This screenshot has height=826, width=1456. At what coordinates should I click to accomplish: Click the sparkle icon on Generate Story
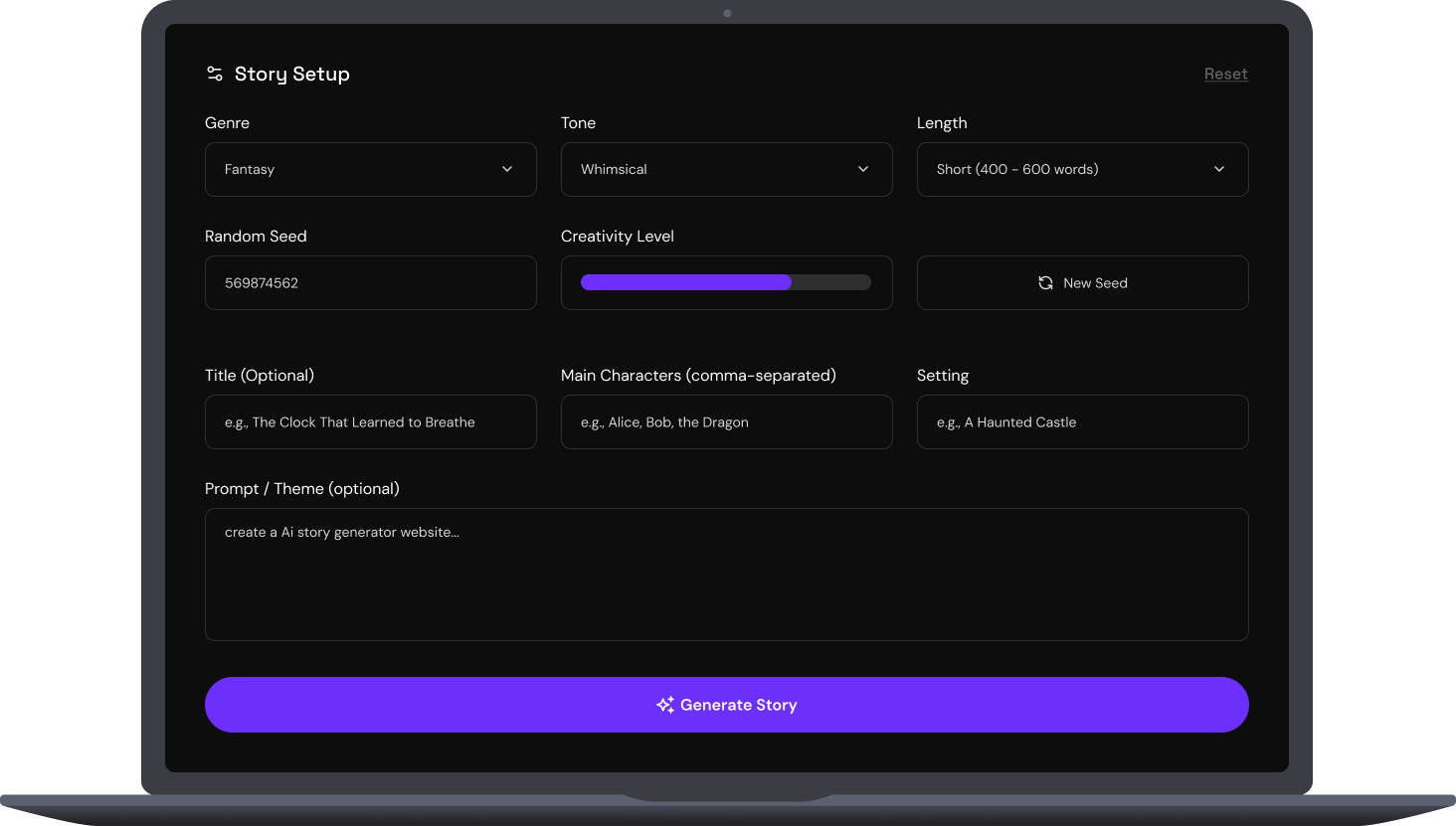pyautogui.click(x=665, y=705)
